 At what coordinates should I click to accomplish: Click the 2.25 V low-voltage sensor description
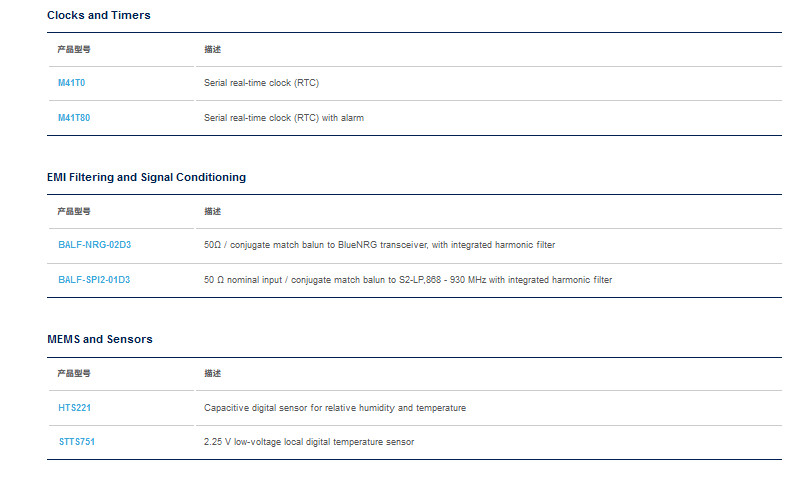coord(309,442)
